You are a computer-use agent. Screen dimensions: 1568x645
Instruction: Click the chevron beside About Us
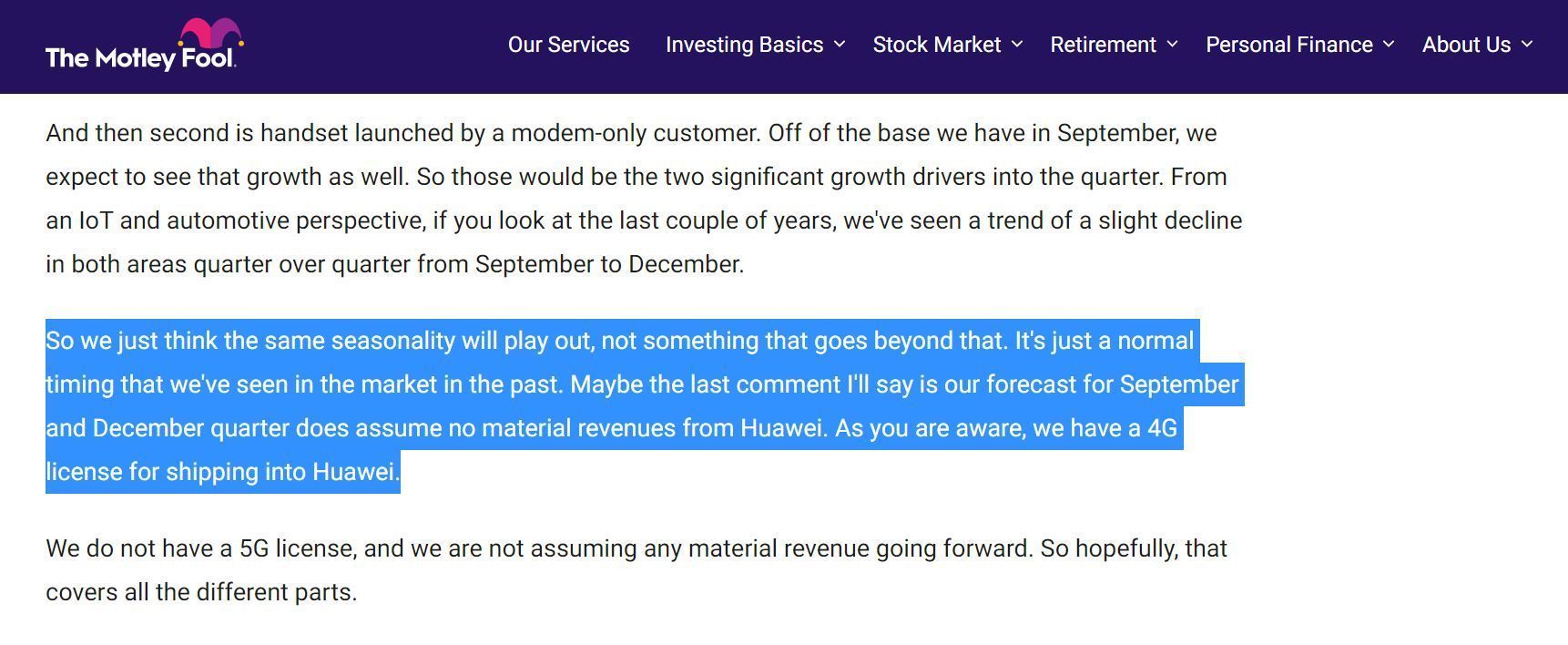point(1527,44)
